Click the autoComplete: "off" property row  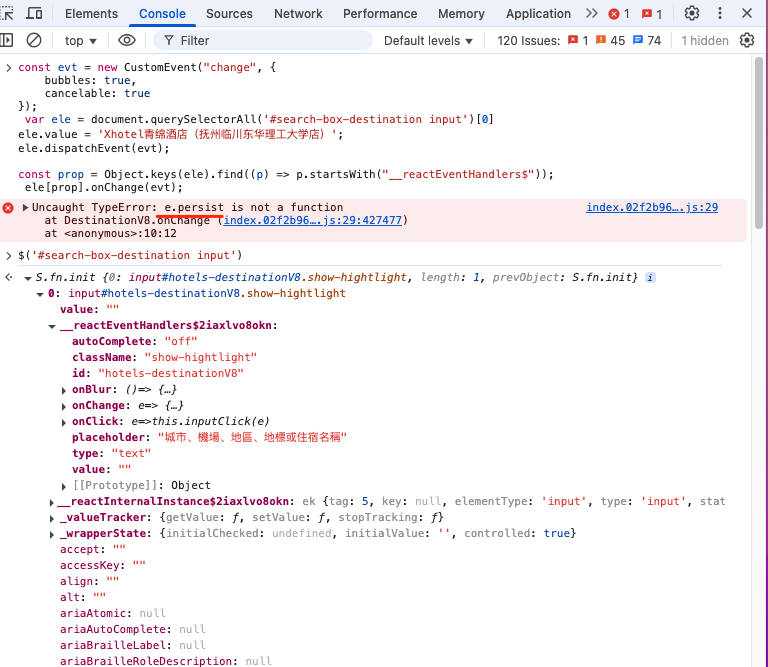[134, 341]
